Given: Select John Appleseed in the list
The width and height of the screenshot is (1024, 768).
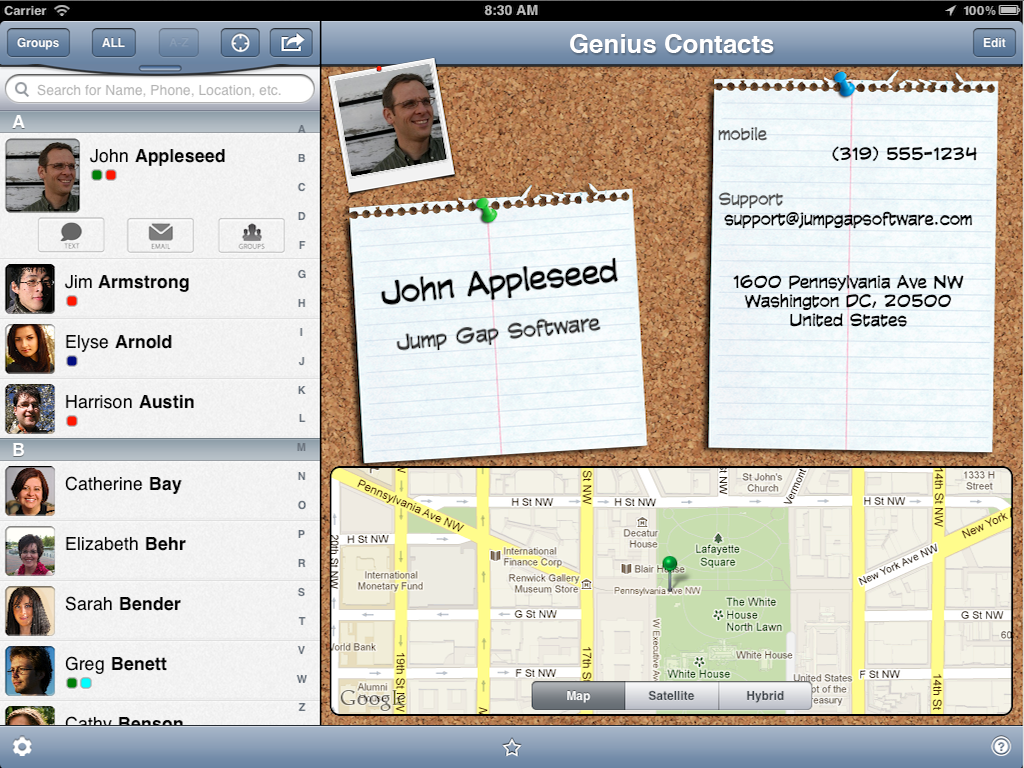Looking at the screenshot, I should tap(157, 156).
